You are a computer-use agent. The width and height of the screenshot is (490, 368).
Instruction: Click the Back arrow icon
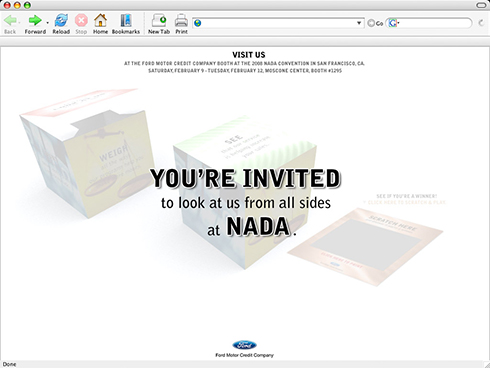[x=10, y=21]
